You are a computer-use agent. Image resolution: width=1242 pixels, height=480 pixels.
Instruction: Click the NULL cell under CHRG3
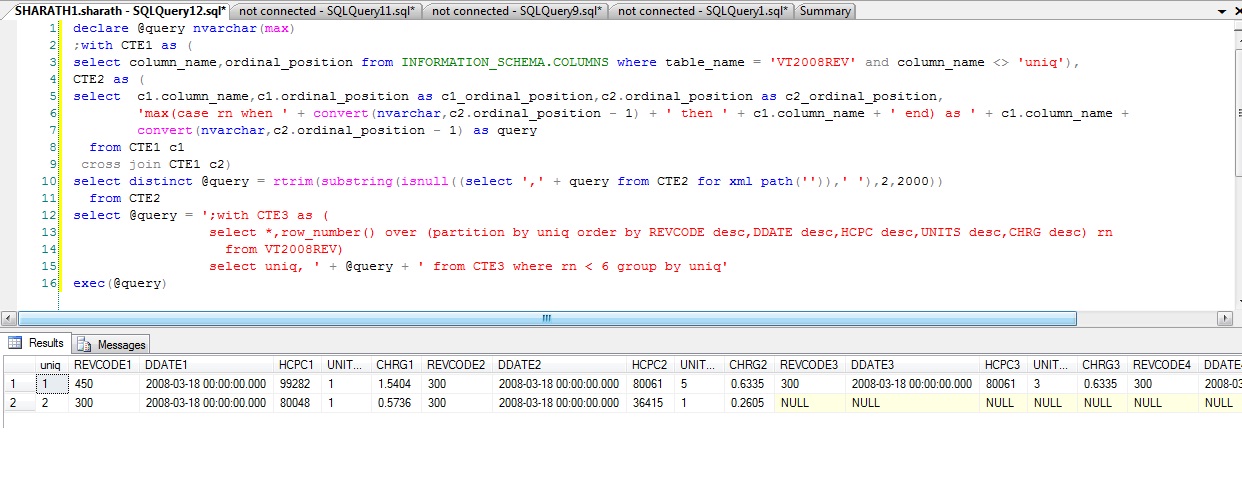click(x=1103, y=402)
